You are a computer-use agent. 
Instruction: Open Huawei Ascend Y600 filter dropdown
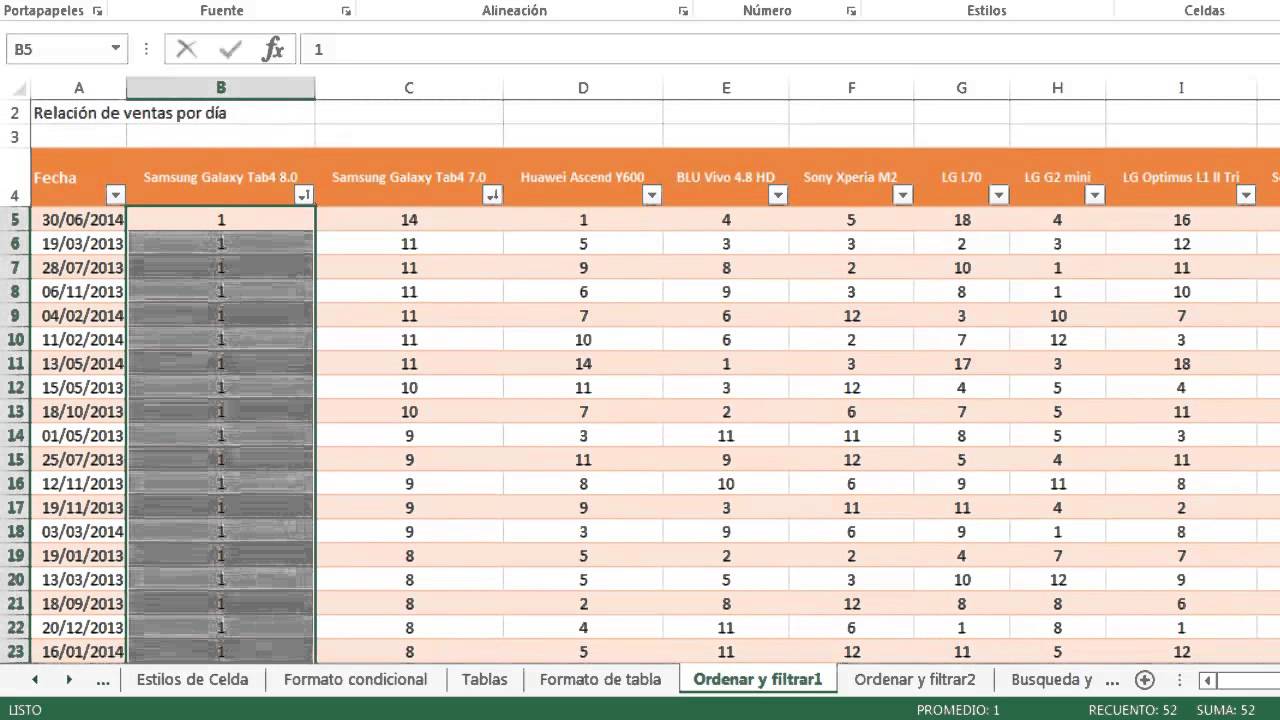pyautogui.click(x=652, y=196)
